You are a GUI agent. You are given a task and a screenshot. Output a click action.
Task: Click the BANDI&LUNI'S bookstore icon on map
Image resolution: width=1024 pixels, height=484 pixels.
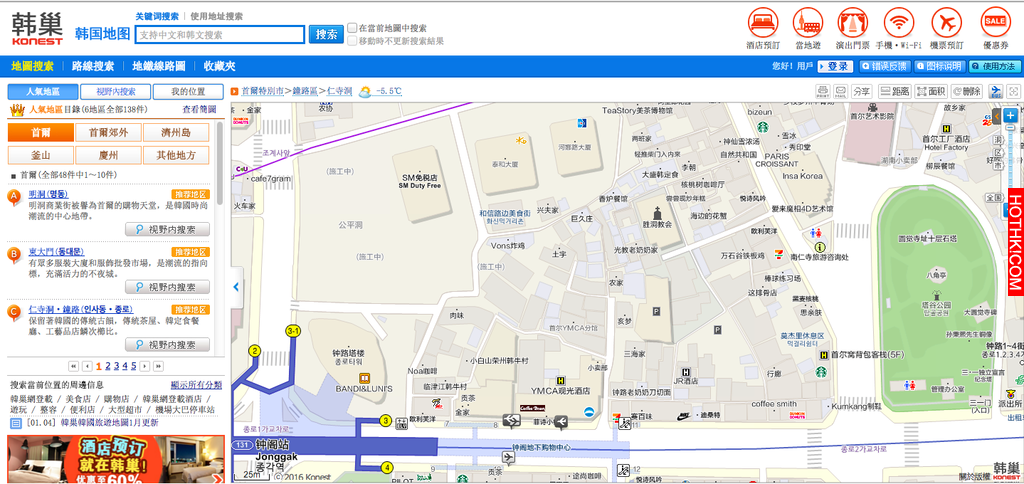[364, 378]
